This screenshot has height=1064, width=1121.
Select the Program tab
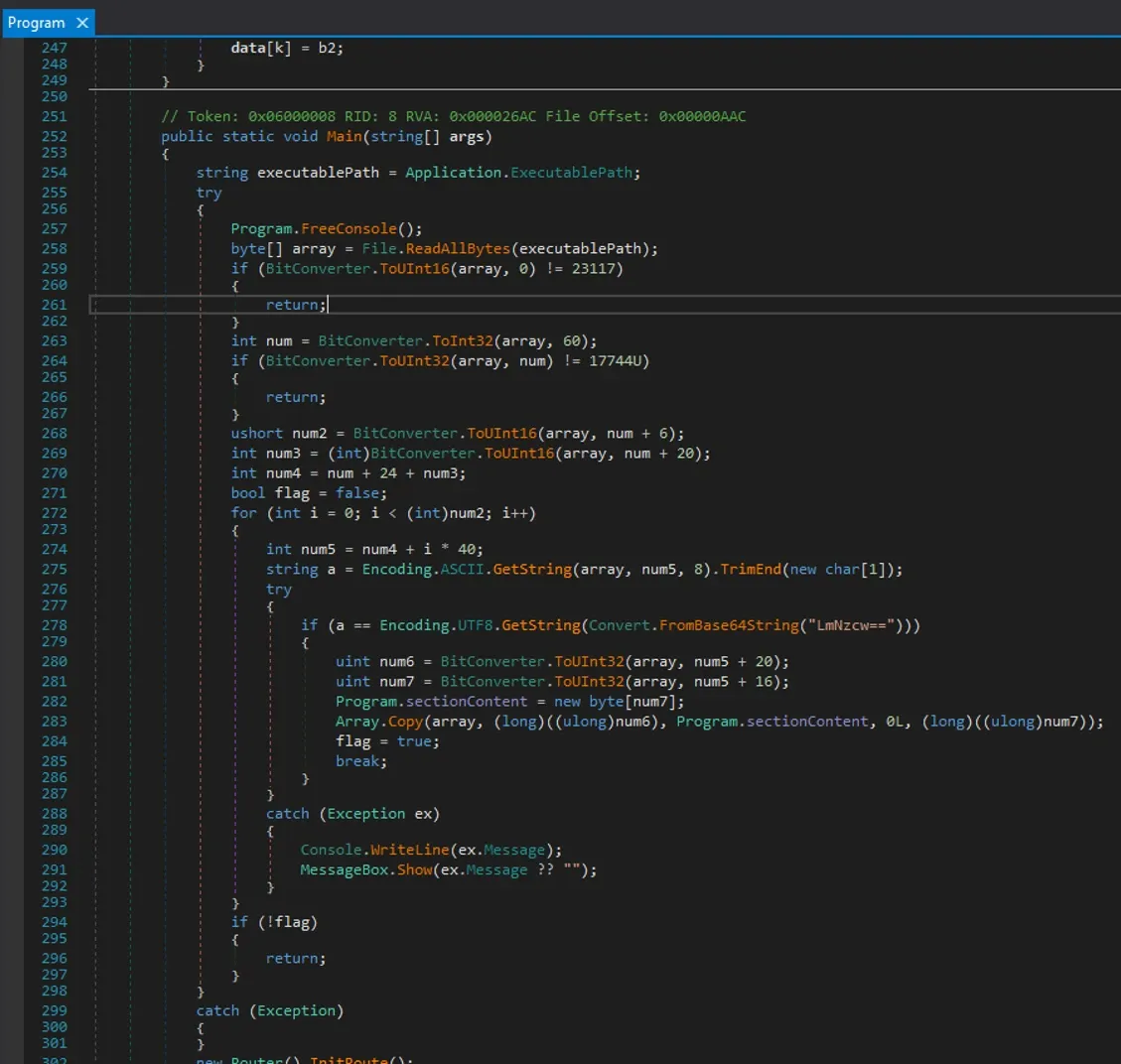pos(37,23)
